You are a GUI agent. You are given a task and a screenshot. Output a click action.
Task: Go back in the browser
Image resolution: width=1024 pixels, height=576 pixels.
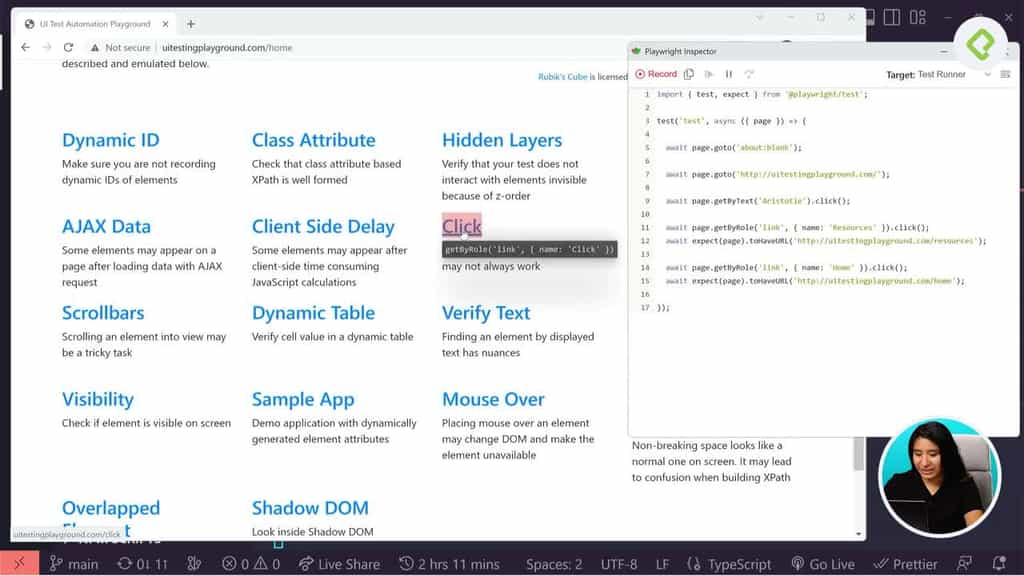25,48
